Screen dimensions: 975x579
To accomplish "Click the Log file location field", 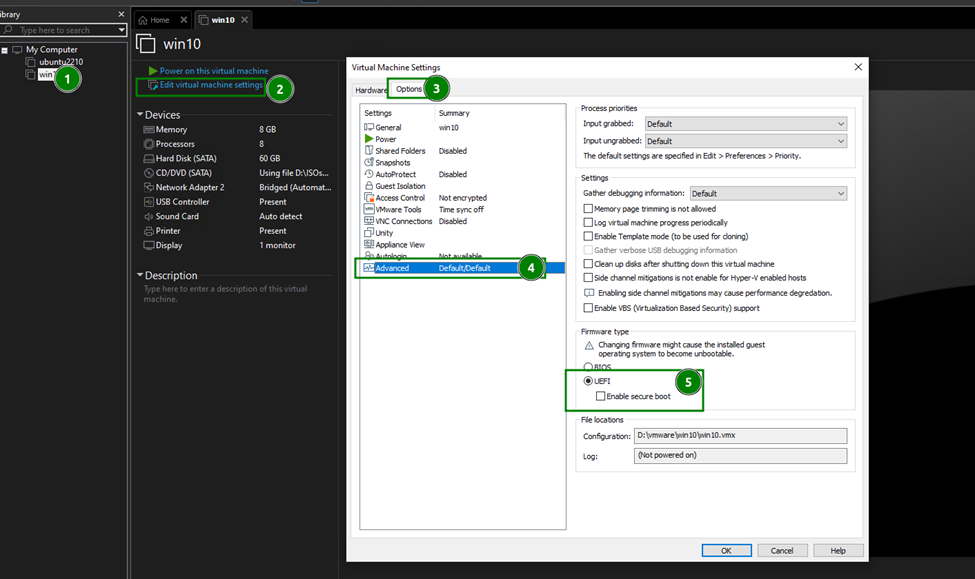I will [x=740, y=456].
